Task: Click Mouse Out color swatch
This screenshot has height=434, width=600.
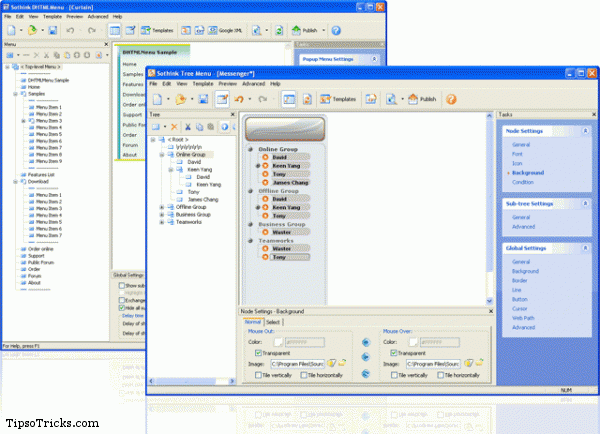Action: [x=278, y=342]
